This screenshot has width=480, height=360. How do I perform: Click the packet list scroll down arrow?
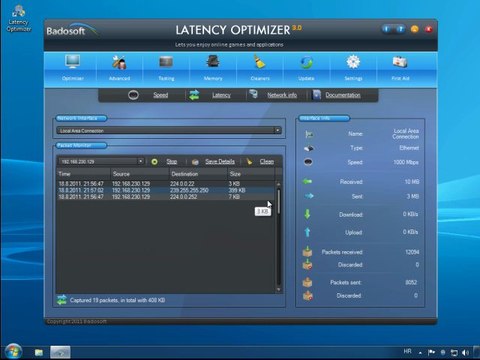tap(279, 289)
